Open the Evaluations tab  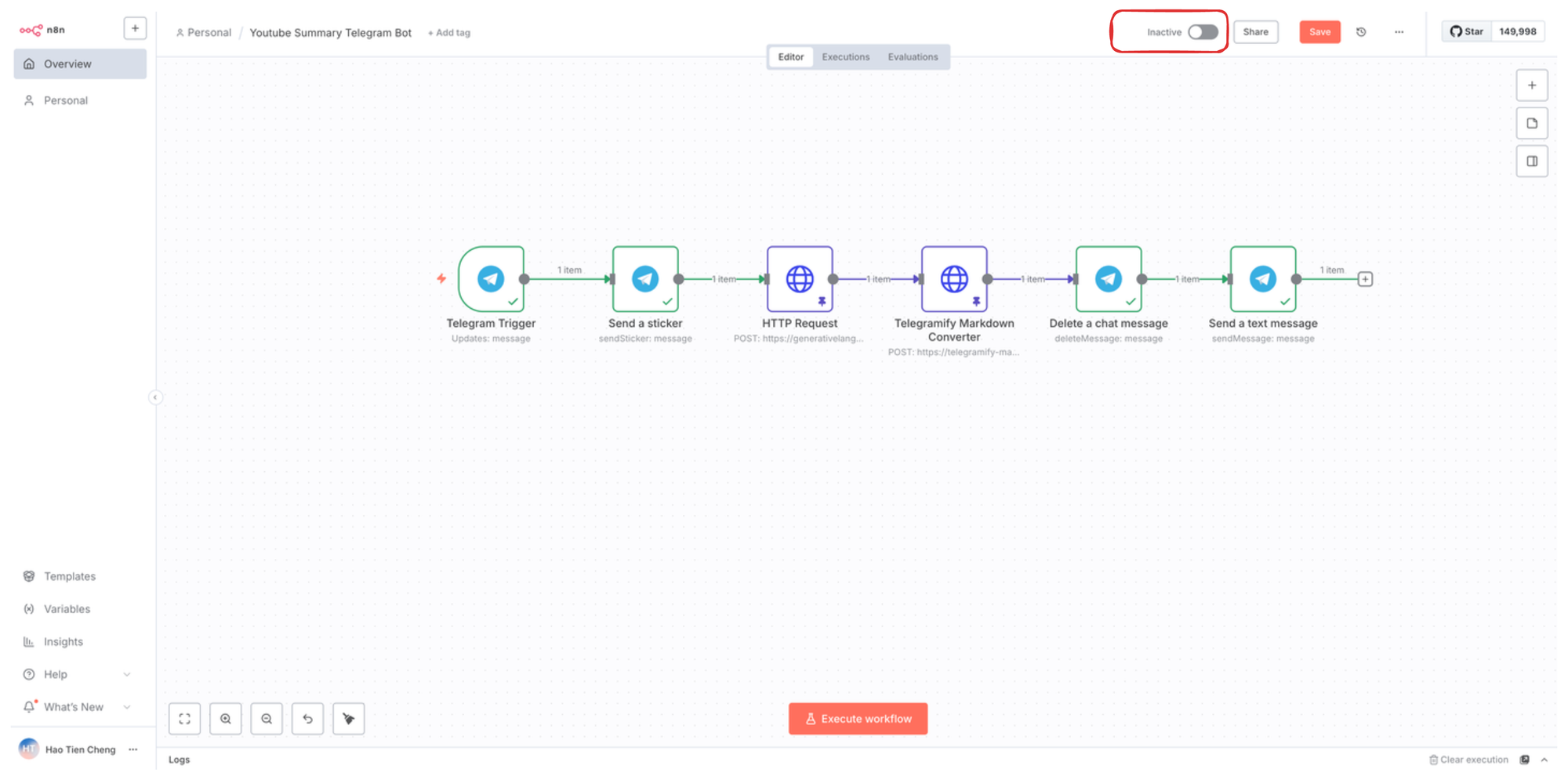tap(913, 57)
